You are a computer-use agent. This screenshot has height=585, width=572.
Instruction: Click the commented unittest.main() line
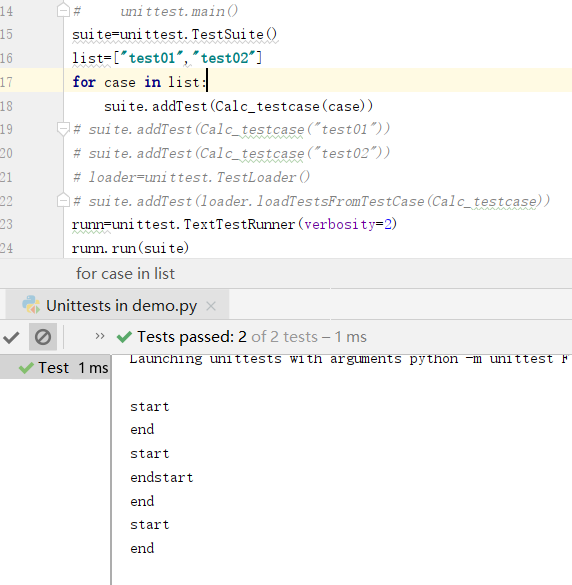coord(156,11)
